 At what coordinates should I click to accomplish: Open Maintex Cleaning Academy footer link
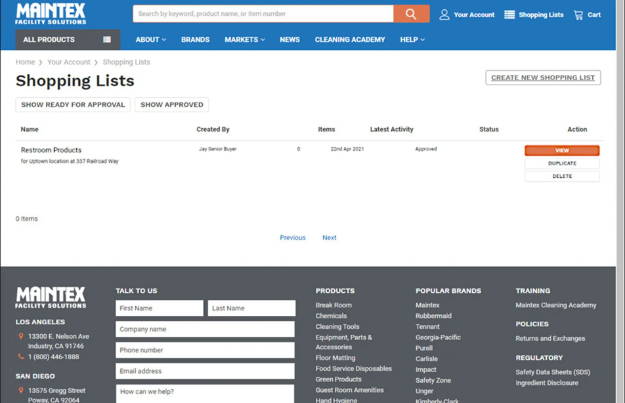coord(556,305)
